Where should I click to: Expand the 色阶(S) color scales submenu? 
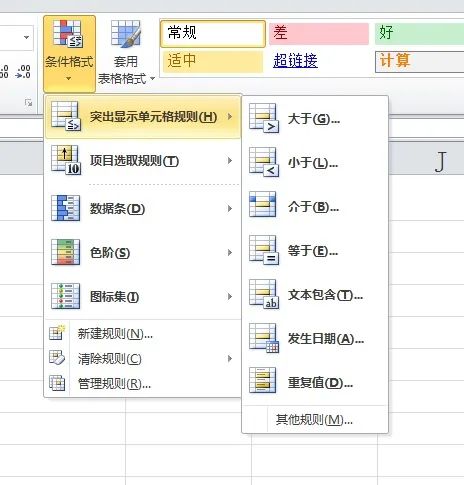click(230, 253)
